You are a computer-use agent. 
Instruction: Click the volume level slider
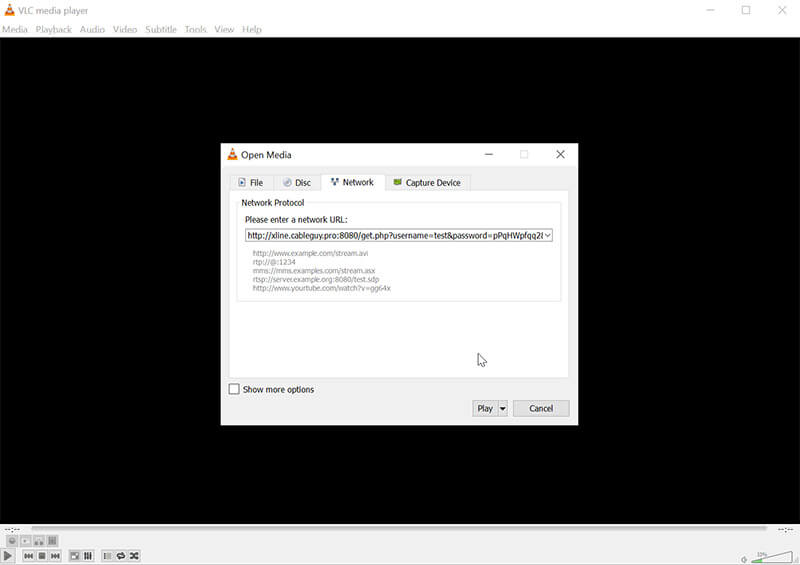(x=772, y=557)
